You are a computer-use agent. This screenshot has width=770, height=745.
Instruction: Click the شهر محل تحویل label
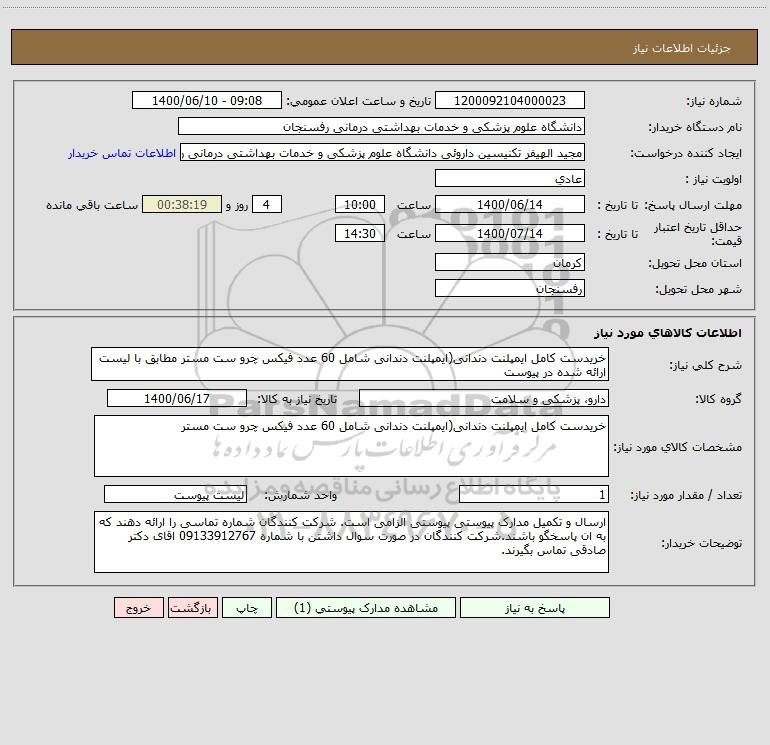tap(699, 289)
